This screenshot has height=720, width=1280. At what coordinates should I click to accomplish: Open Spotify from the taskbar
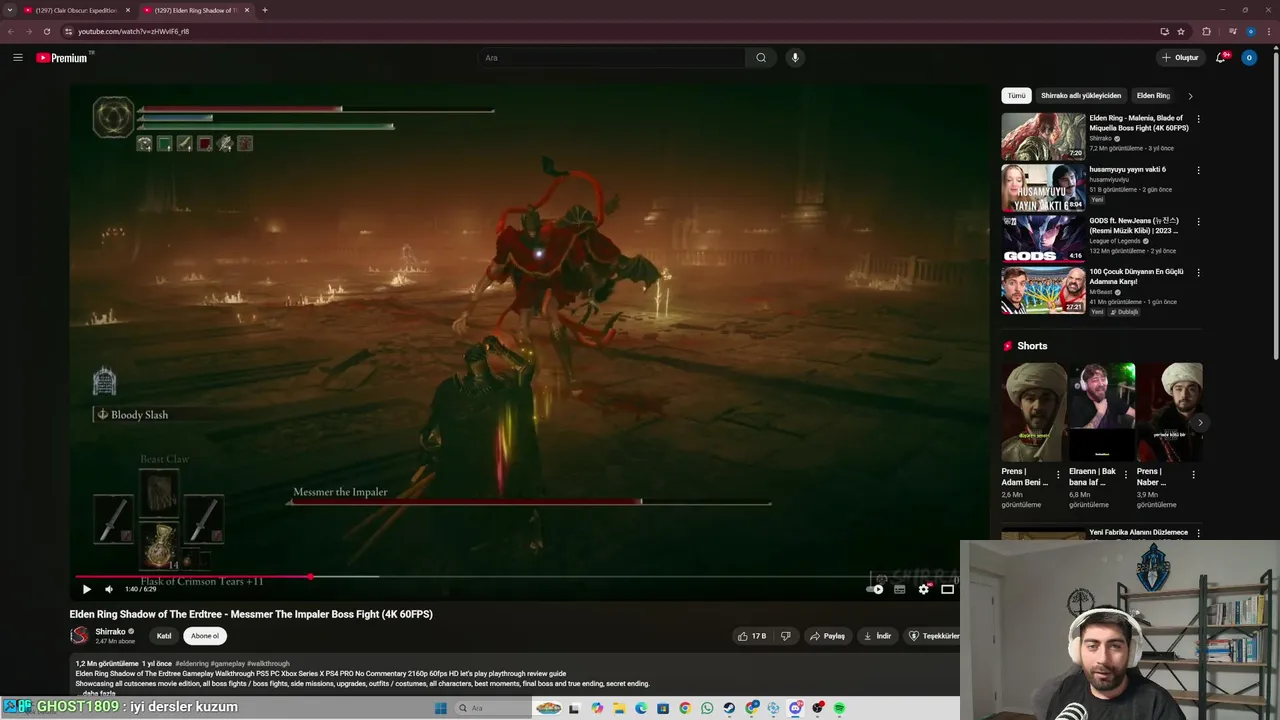[839, 708]
